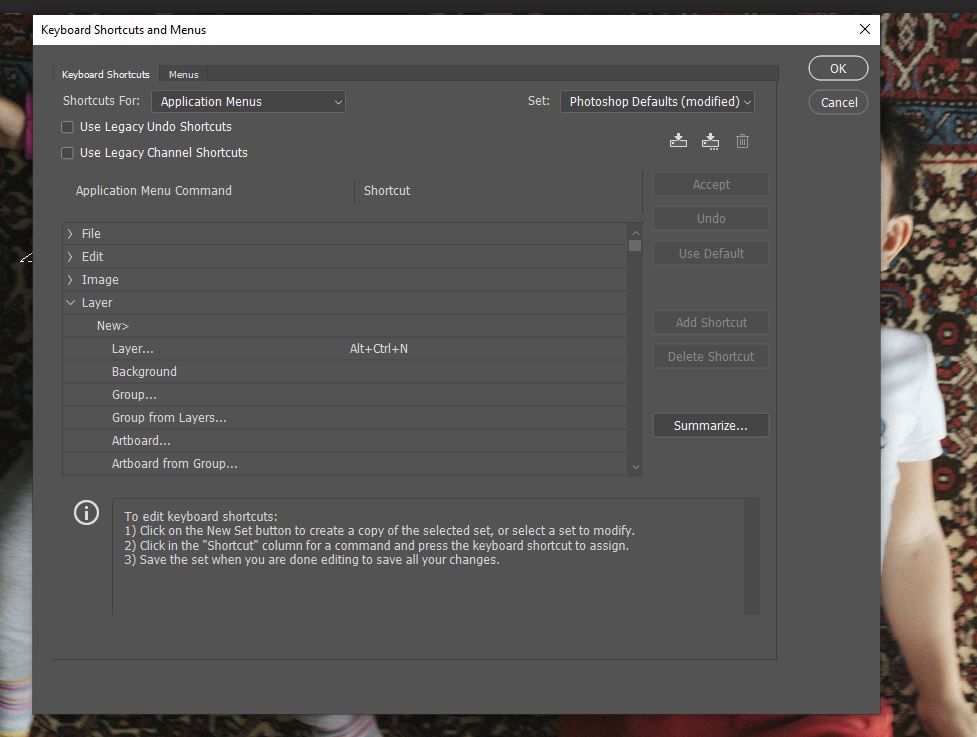Expand the File command group
Screen dimensions: 977x737
(69, 233)
